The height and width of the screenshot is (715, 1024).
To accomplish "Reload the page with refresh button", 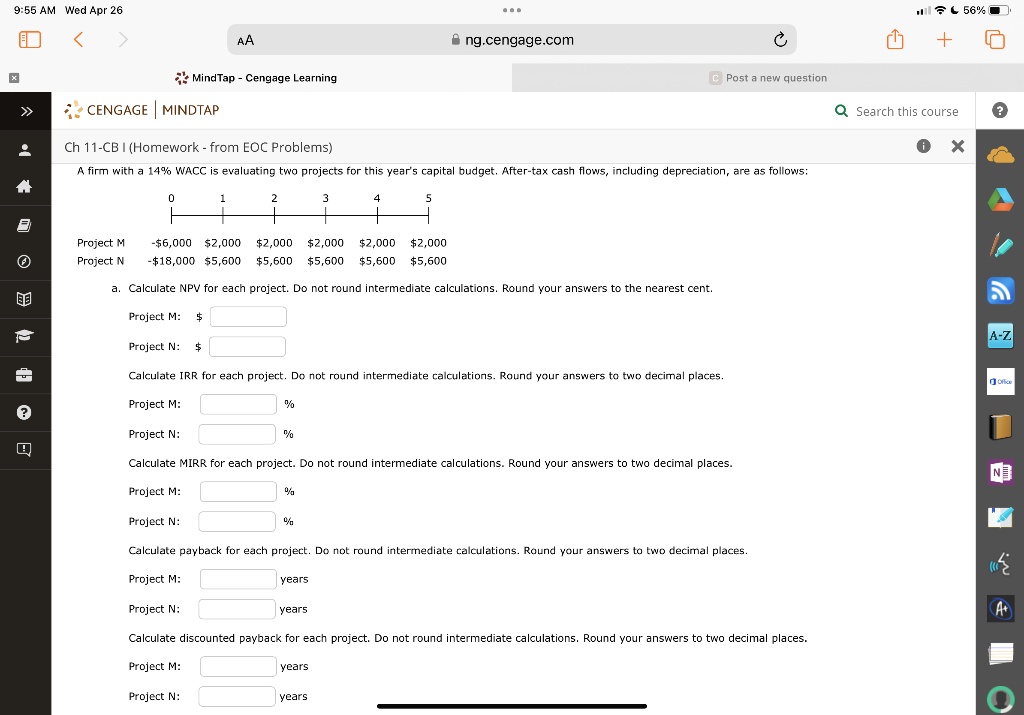I will coord(780,40).
